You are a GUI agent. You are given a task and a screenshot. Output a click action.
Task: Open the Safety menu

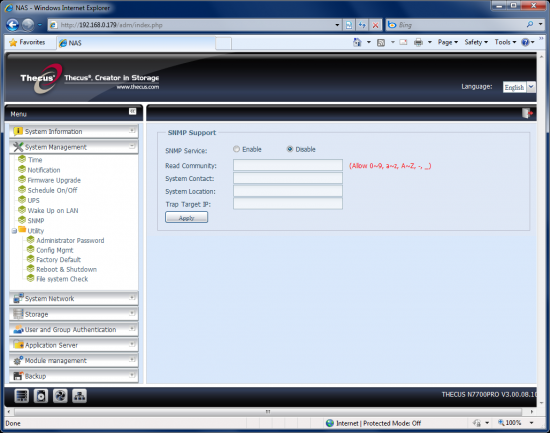tap(476, 42)
